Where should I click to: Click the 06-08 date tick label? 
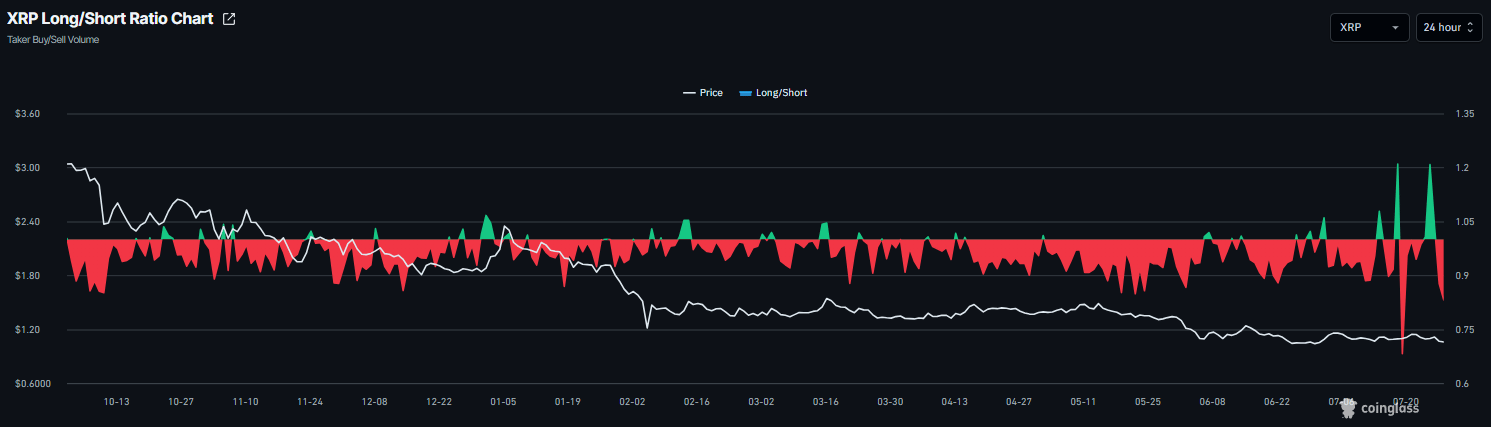tap(1212, 401)
